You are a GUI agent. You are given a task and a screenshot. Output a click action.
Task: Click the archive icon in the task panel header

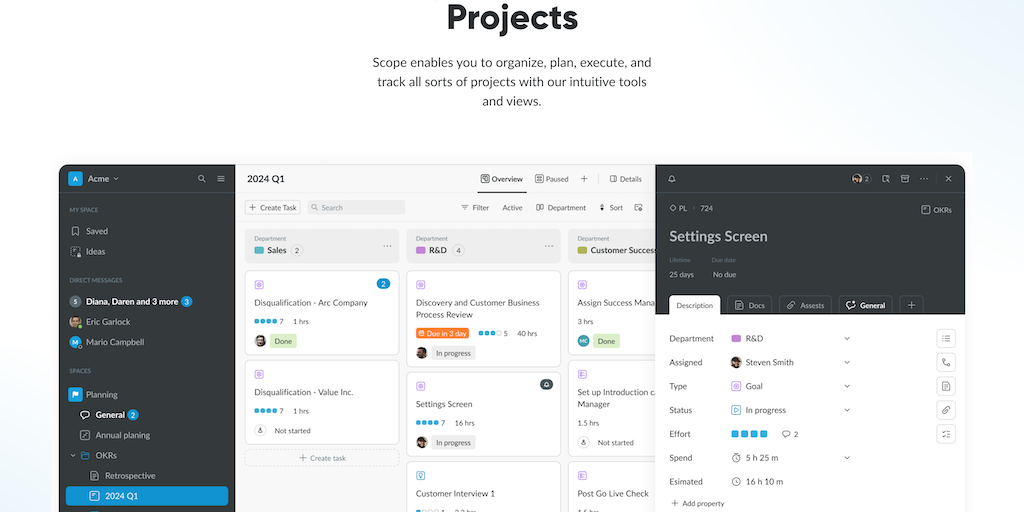pyautogui.click(x=905, y=179)
